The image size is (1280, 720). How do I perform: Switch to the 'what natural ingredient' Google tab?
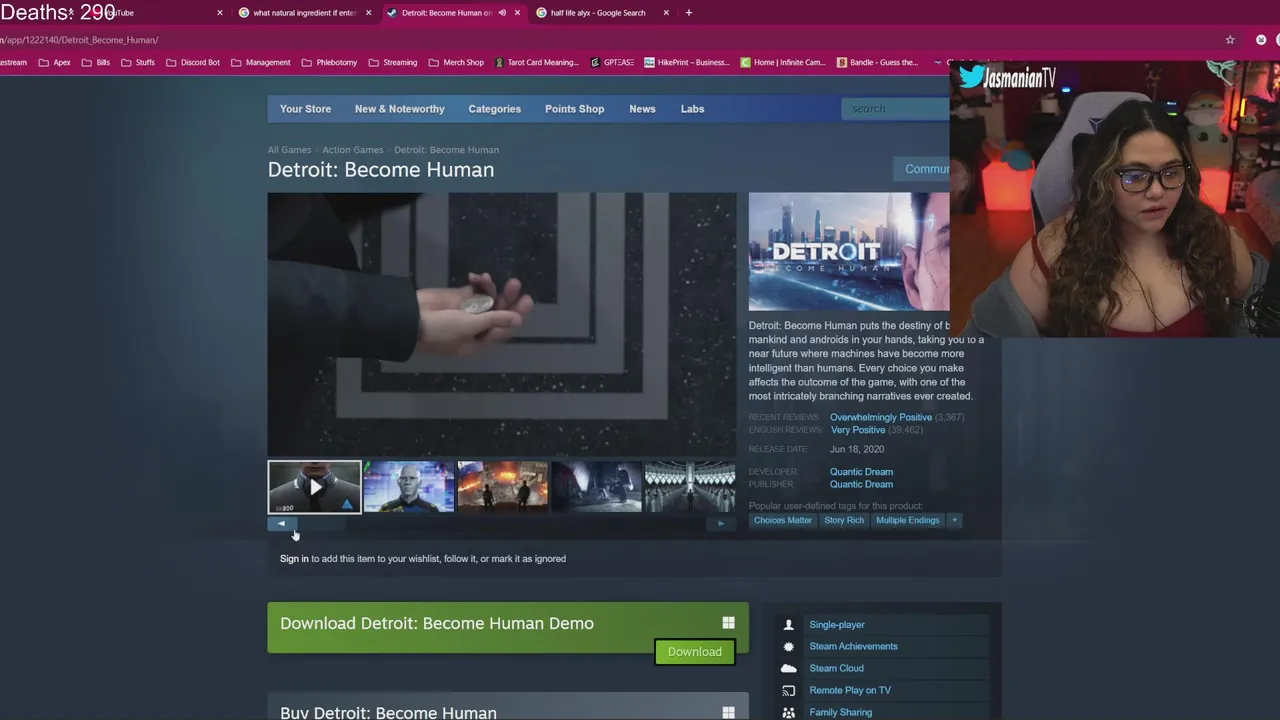304,13
